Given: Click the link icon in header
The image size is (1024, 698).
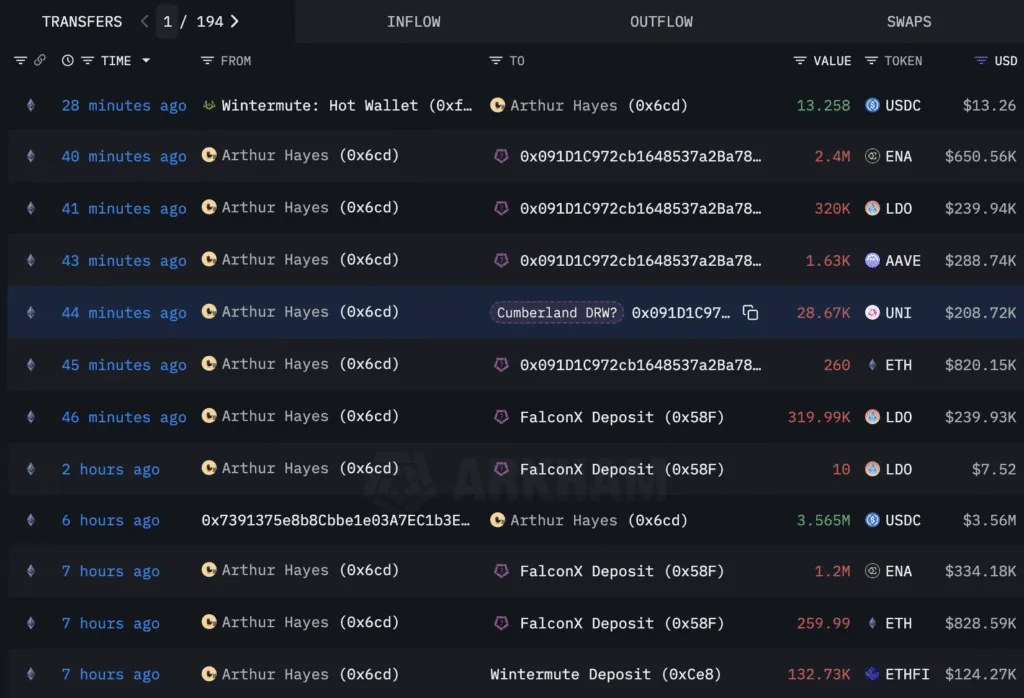Looking at the screenshot, I should click(40, 61).
